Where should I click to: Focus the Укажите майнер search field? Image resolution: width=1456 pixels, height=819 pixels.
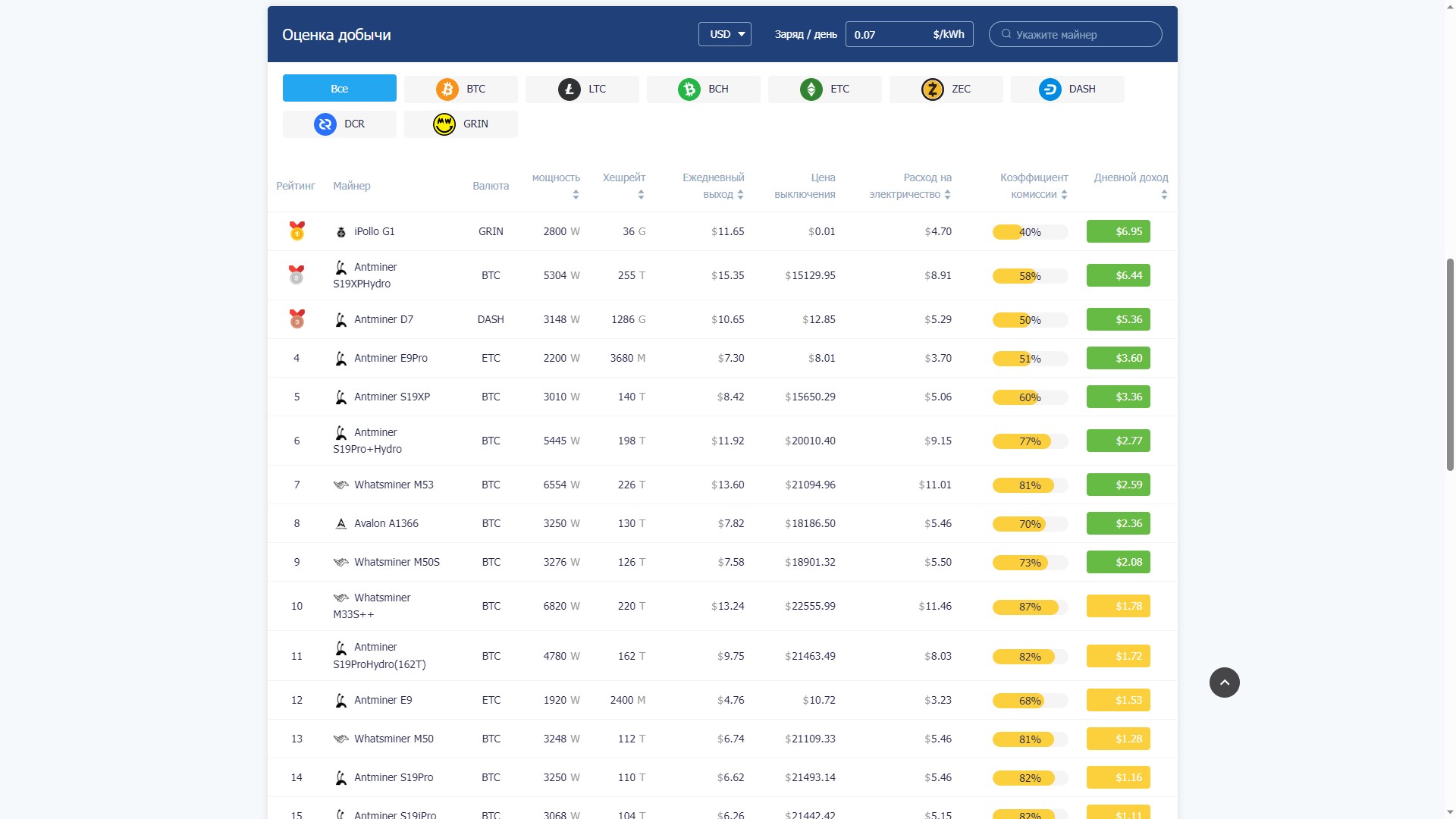point(1075,34)
